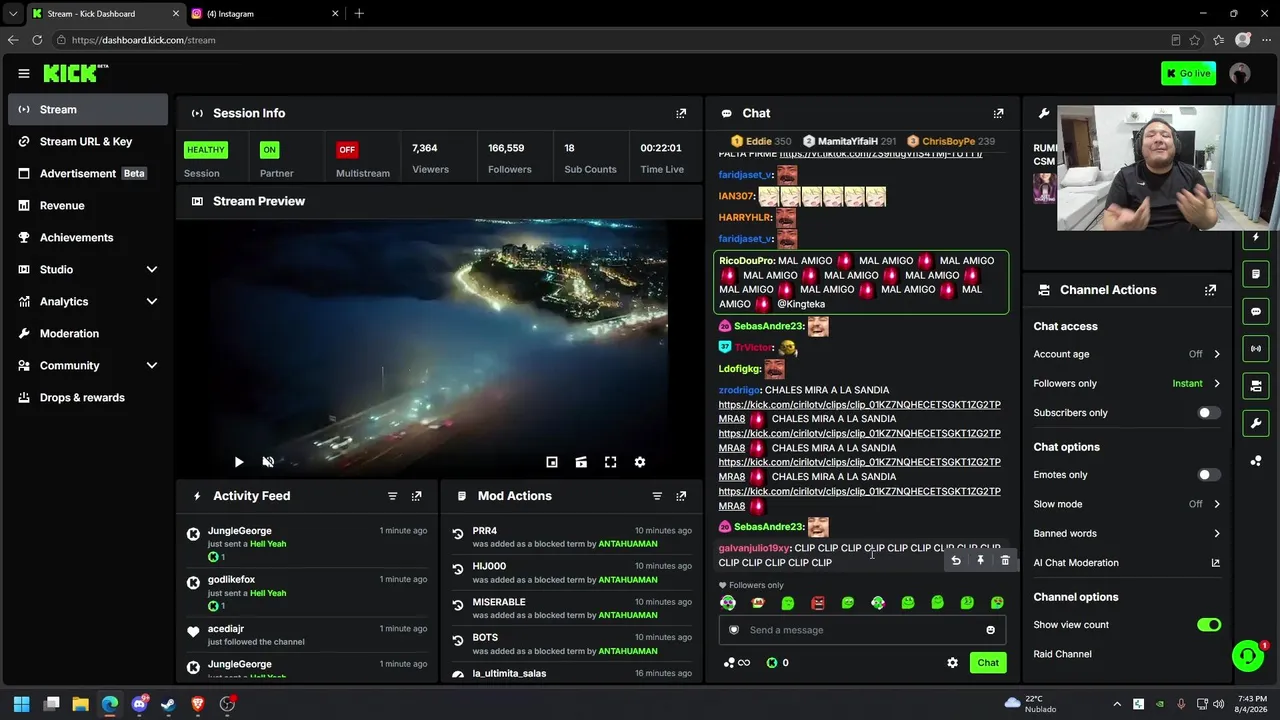Open Mod Actions filter options
1280x720 pixels.
click(x=657, y=496)
